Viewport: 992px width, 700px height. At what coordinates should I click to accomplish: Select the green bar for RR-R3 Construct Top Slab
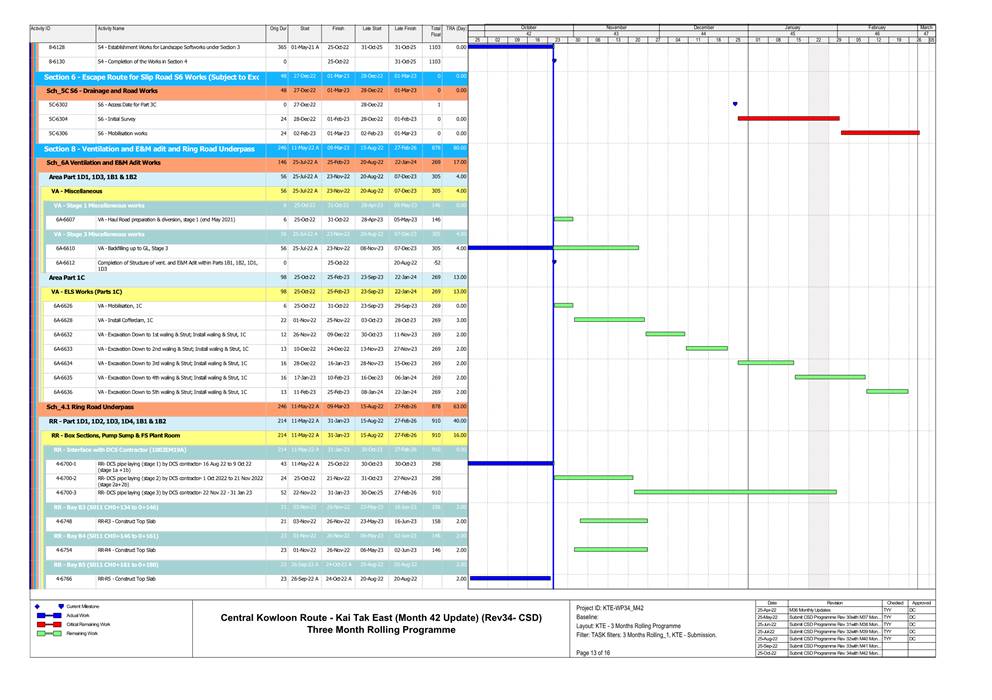point(614,521)
